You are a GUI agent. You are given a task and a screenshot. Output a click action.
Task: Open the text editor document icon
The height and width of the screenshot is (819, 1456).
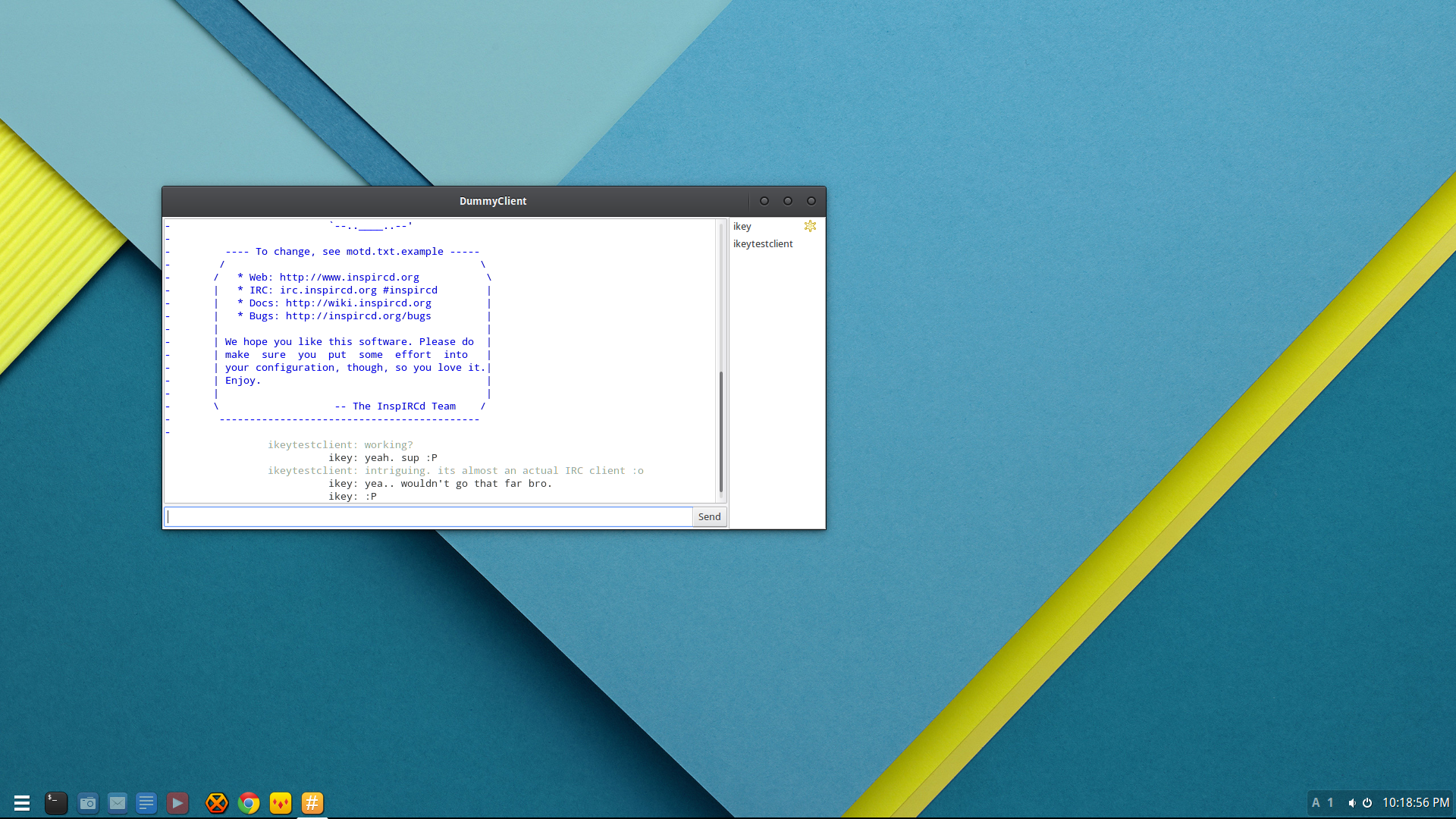pyautogui.click(x=146, y=803)
